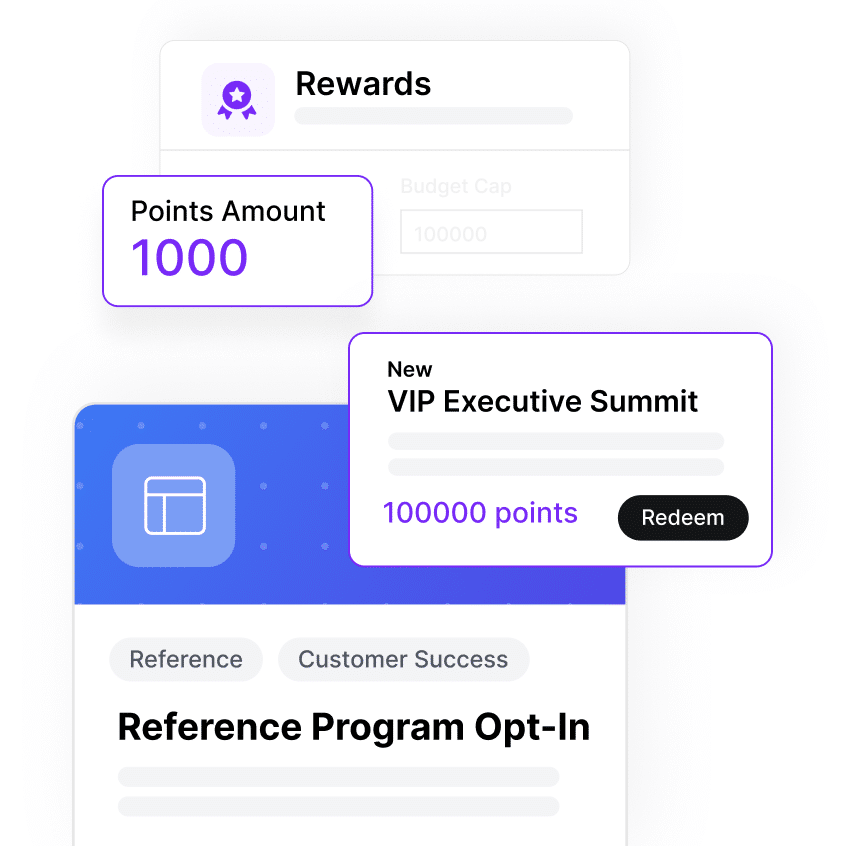Select the Reference tag
This screenshot has height=846, width=846.
coord(186,660)
